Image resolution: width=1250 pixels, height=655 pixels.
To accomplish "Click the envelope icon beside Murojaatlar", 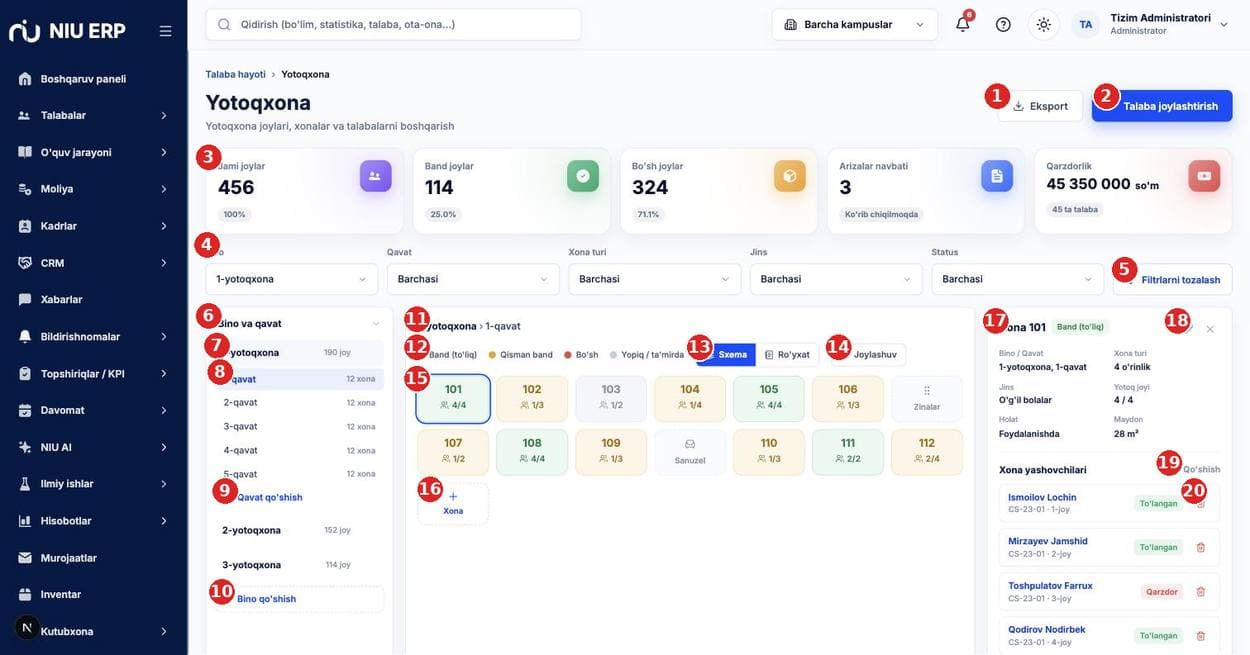I will point(25,558).
